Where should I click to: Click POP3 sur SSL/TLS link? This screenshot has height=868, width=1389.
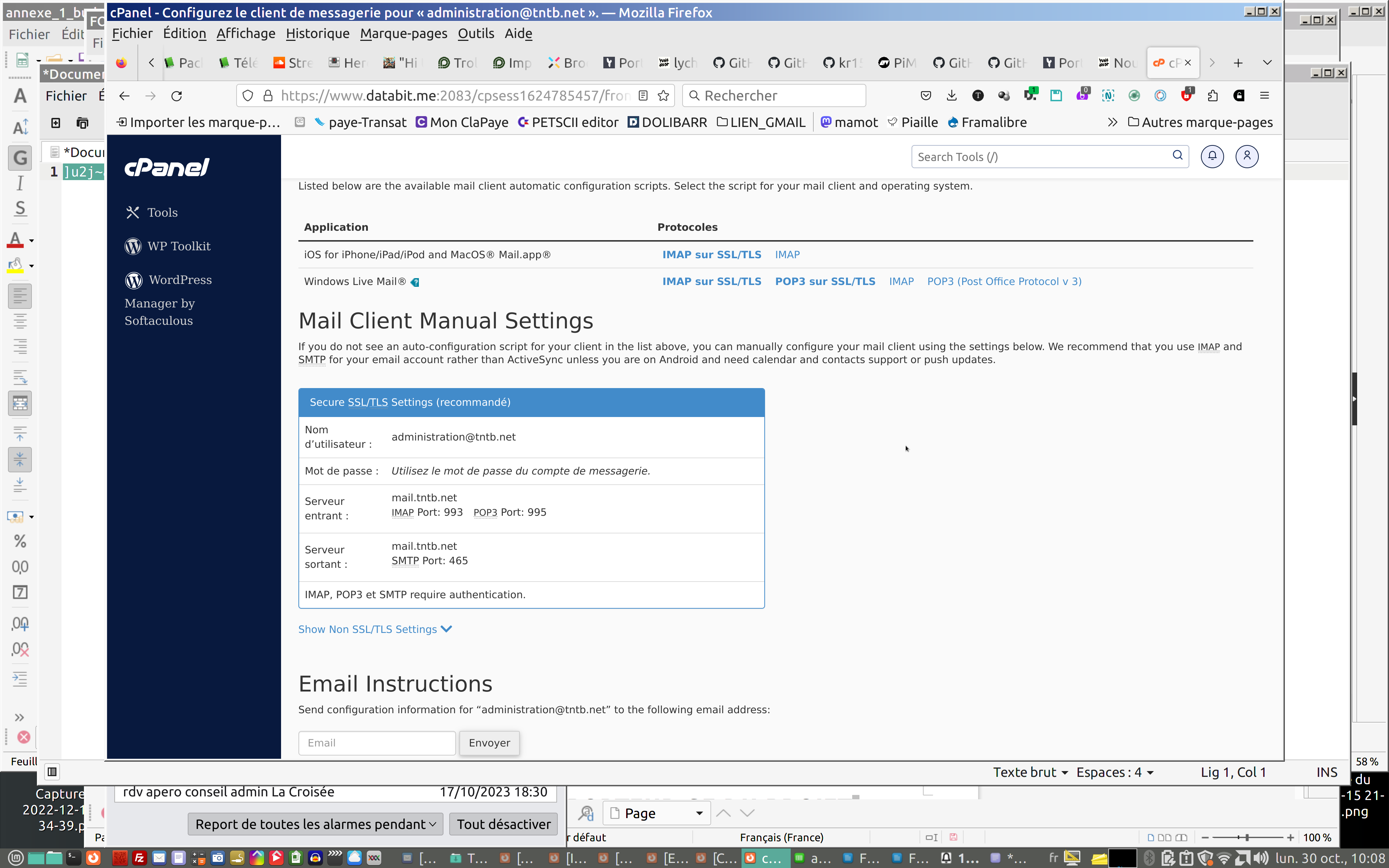pyautogui.click(x=825, y=281)
